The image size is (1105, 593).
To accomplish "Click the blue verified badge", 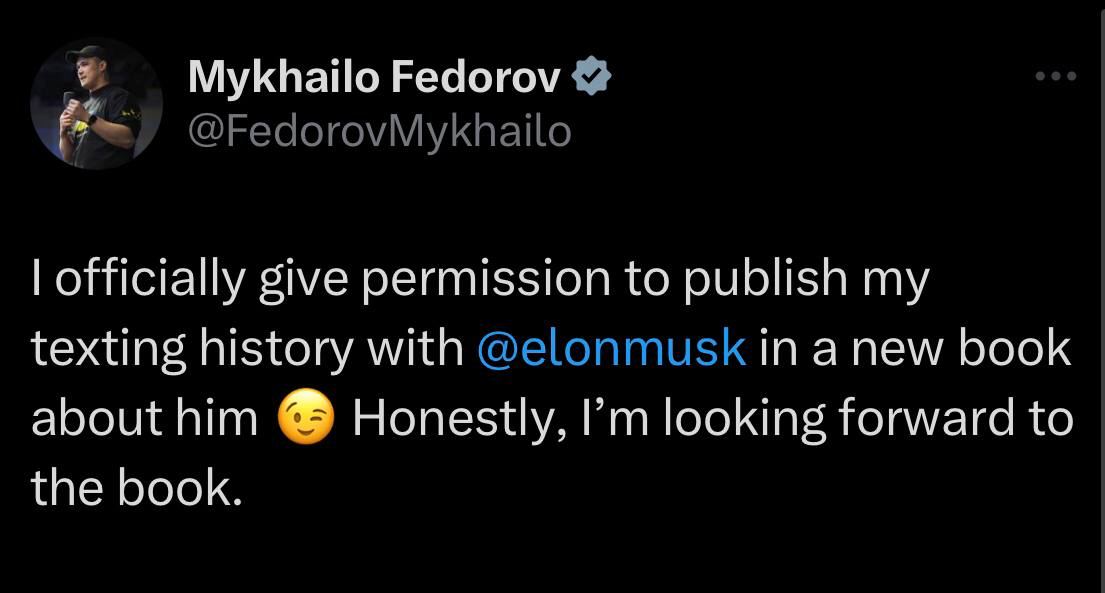I will pyautogui.click(x=591, y=77).
